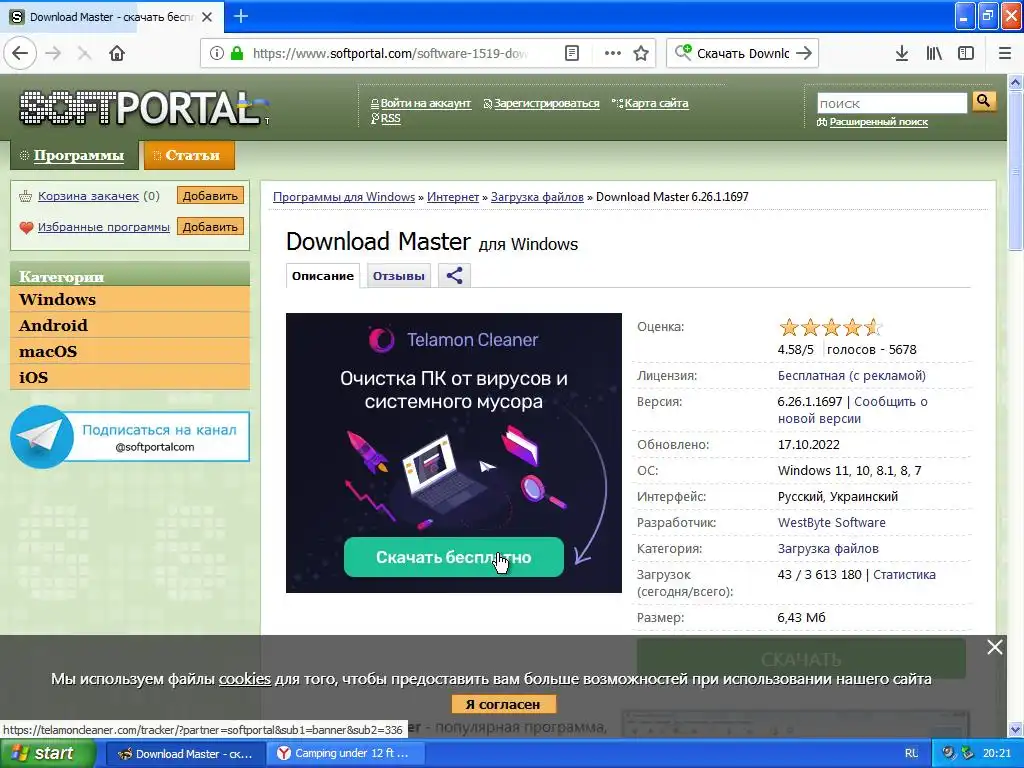Click Корзина закачек link
Viewport: 1024px width, 768px height.
click(x=88, y=196)
